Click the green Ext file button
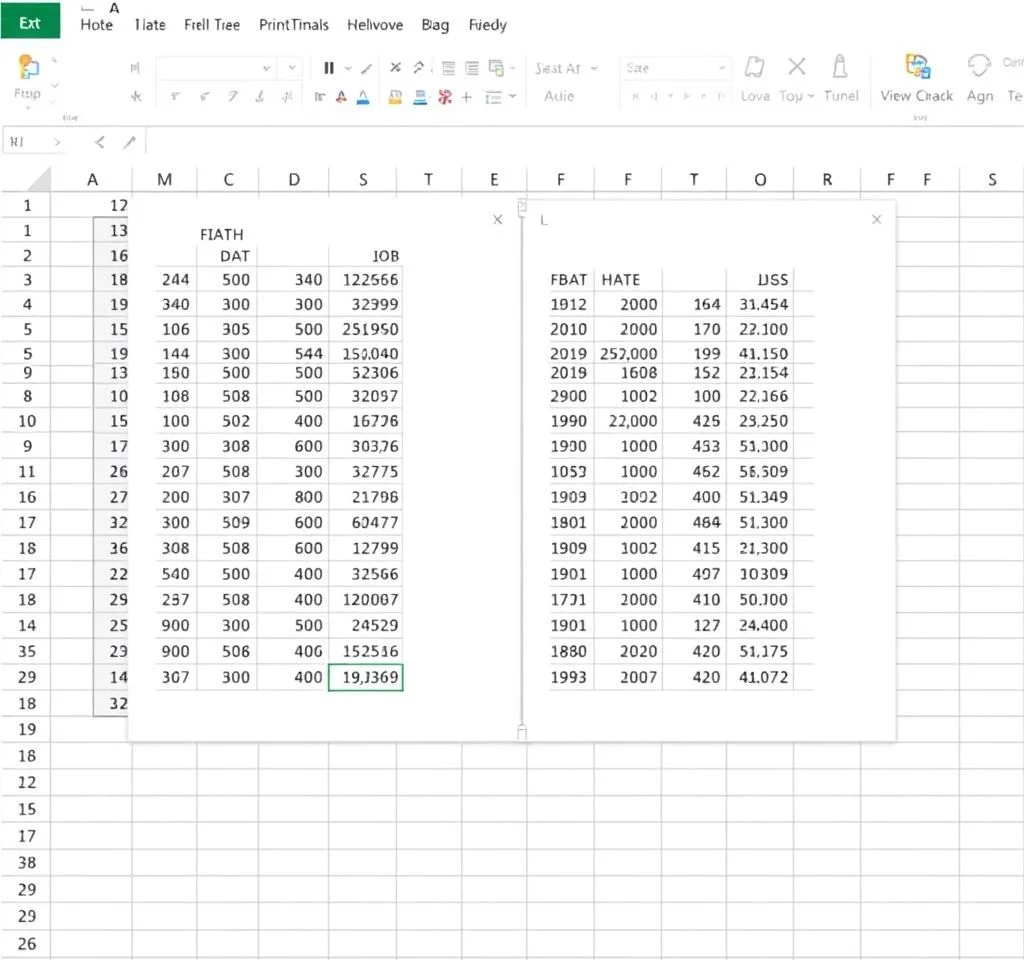The height and width of the screenshot is (960, 1024). coord(30,22)
